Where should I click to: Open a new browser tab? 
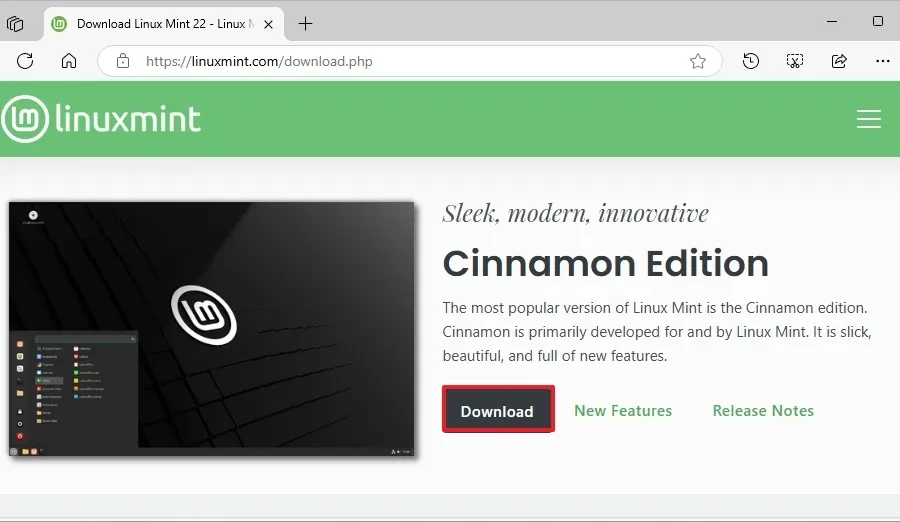[x=305, y=24]
